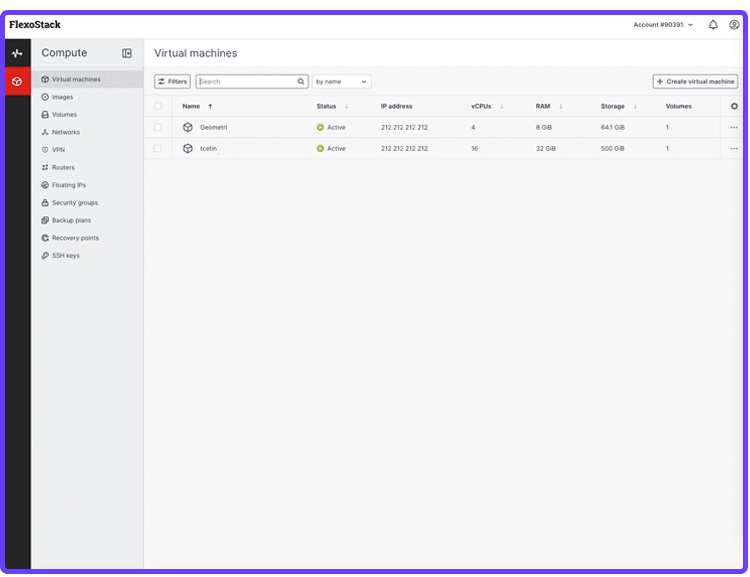The image size is (750, 577).
Task: Open the three-dot actions menu for Geometri
Action: [x=734, y=128]
